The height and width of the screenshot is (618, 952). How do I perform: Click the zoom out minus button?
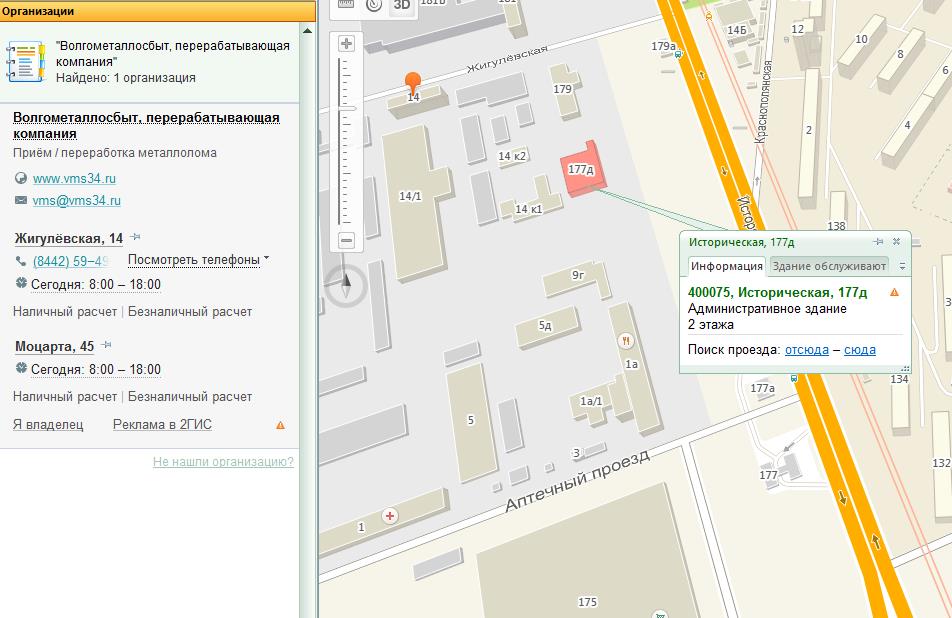pos(346,240)
